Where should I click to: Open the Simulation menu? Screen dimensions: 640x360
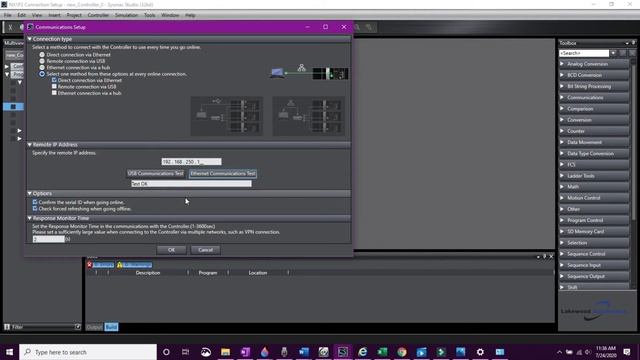[x=127, y=15]
